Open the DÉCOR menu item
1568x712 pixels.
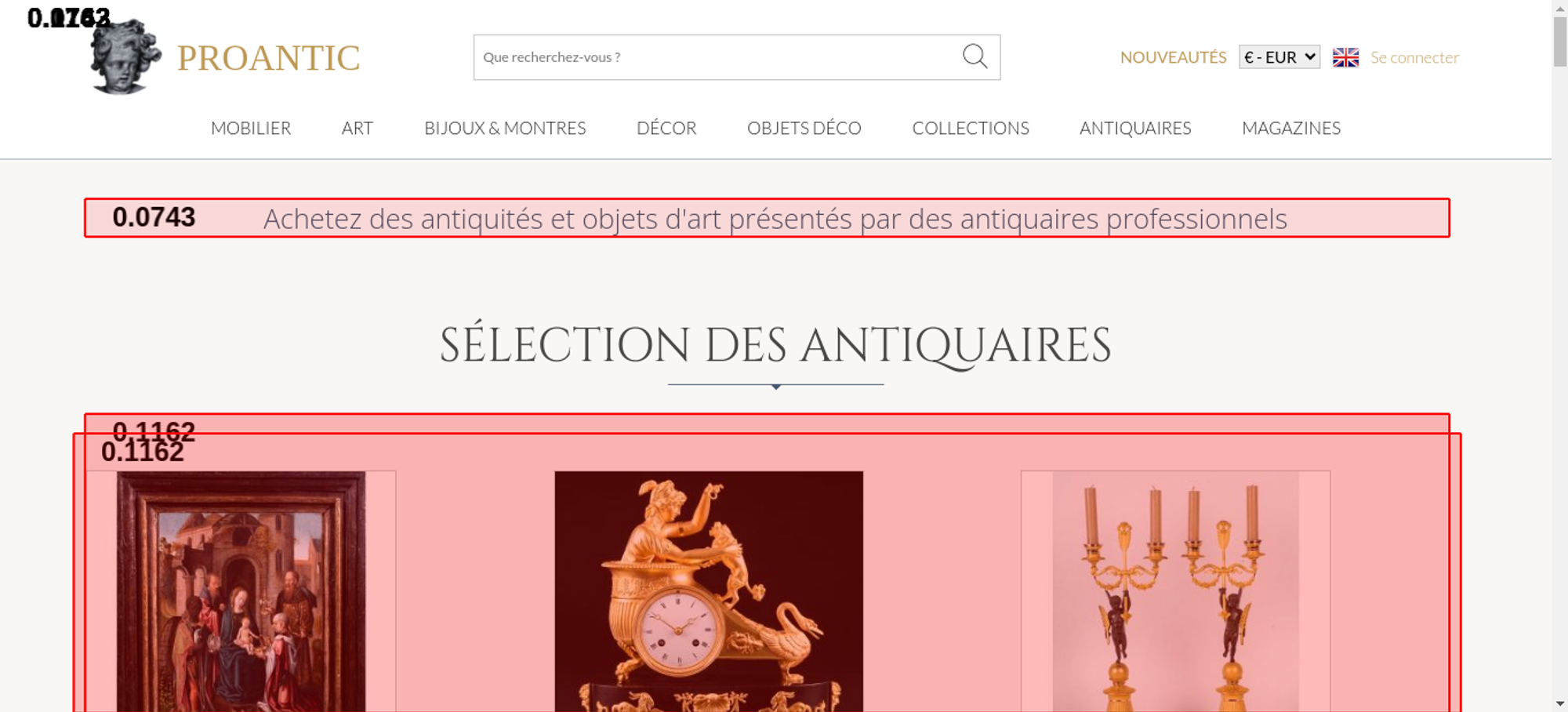(x=666, y=128)
